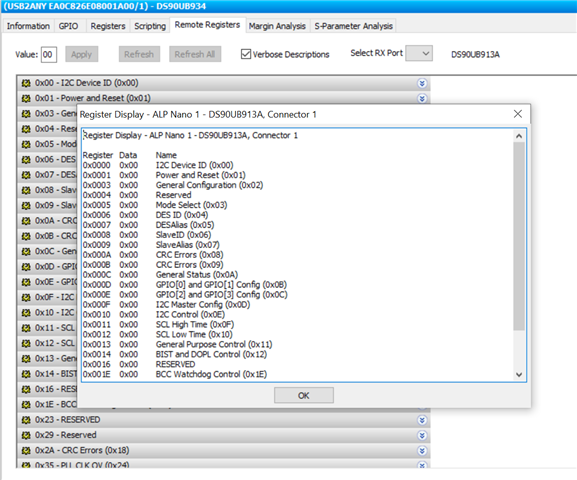Click the chip icon on the 0x12 row
This screenshot has height=480, width=577.
pyautogui.click(x=26, y=343)
